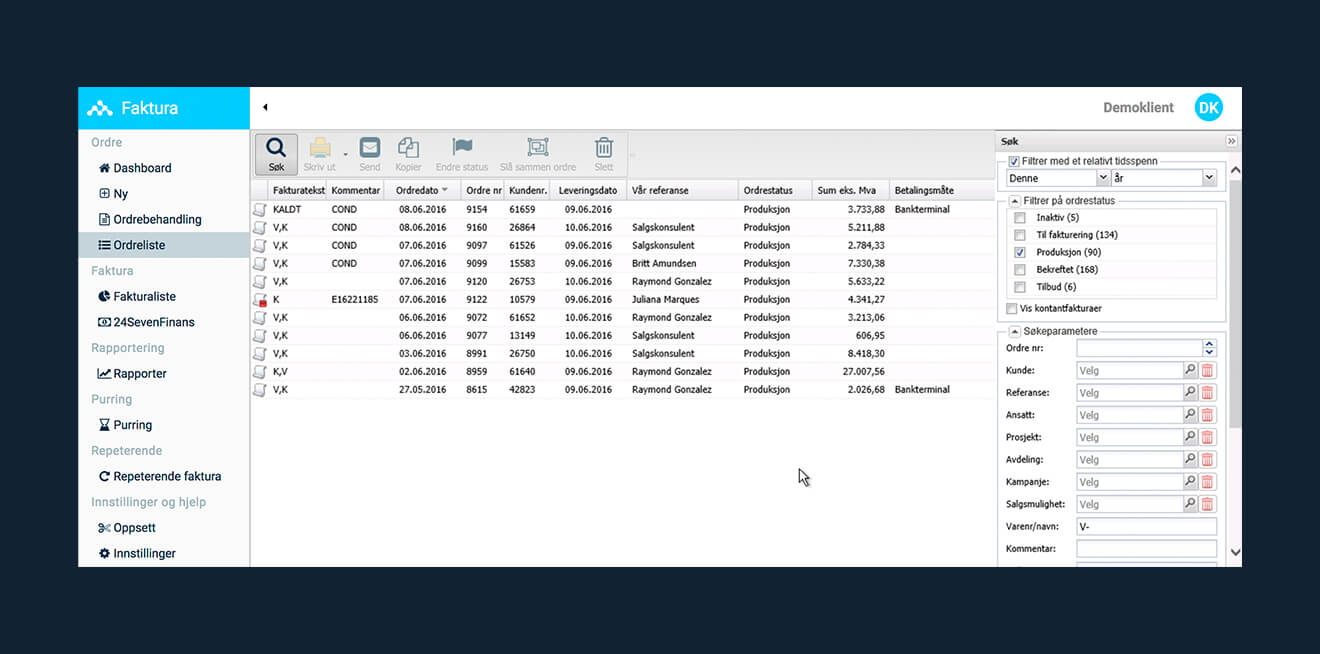Toggle Filtrer med et relativt tidsspenn checkbox
This screenshot has height=654, width=1320.
point(1014,161)
